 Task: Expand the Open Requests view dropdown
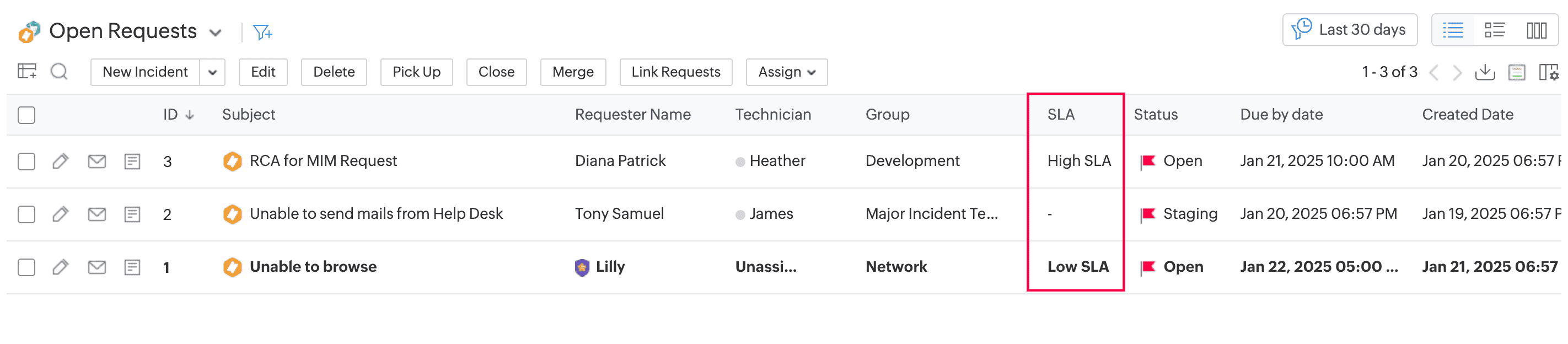pos(215,33)
